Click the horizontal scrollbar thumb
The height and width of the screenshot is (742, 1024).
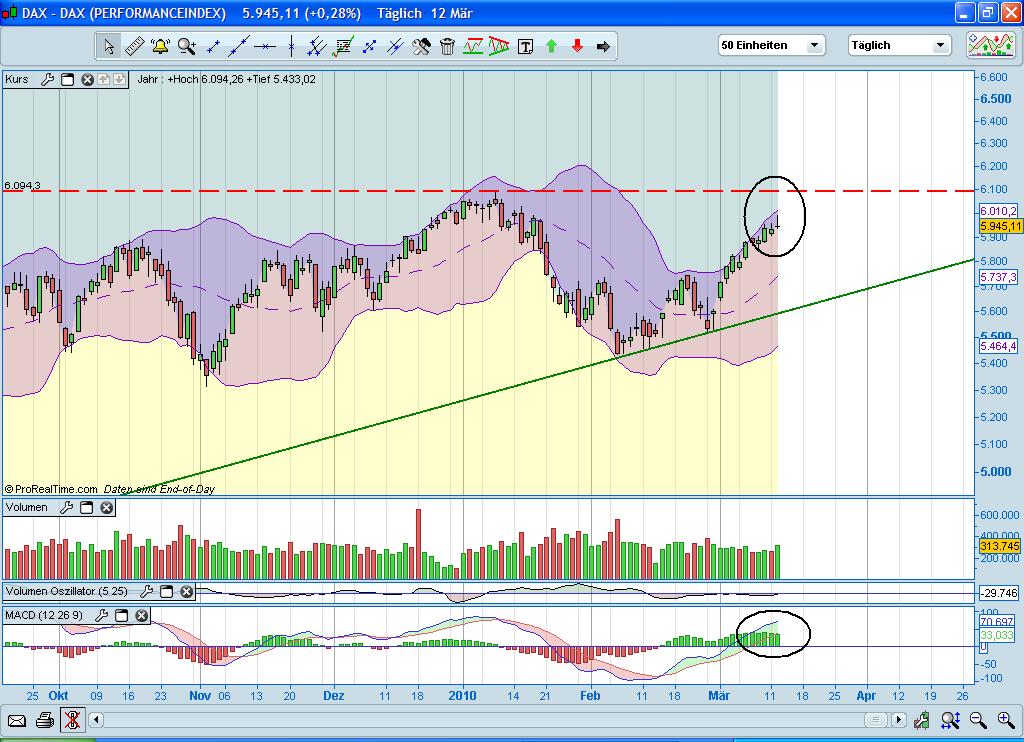pyautogui.click(x=876, y=720)
